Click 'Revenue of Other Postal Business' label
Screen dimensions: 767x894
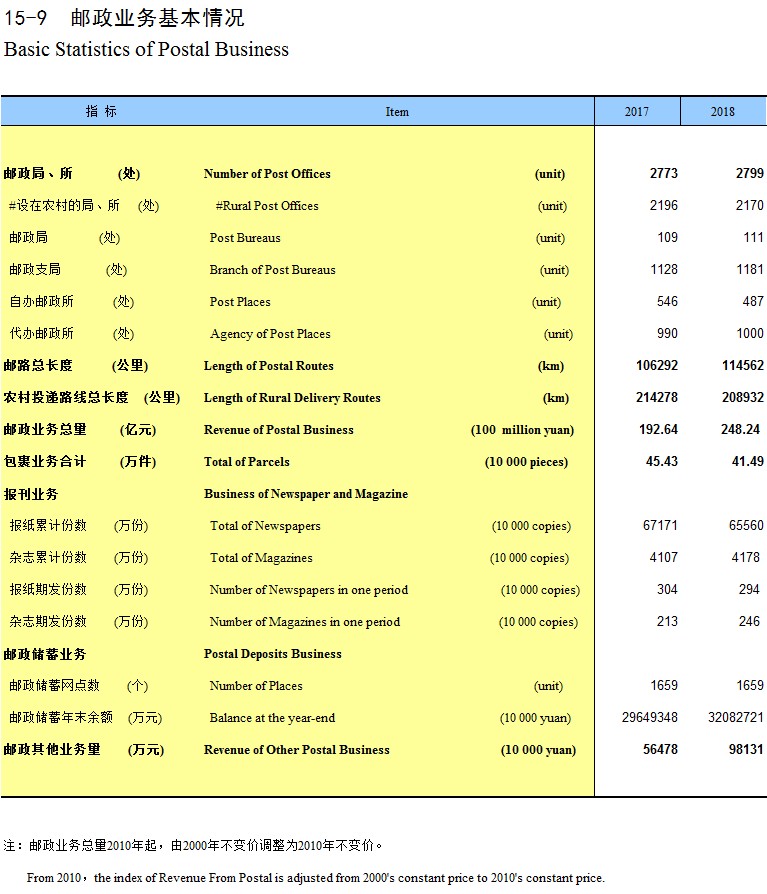[x=297, y=750]
